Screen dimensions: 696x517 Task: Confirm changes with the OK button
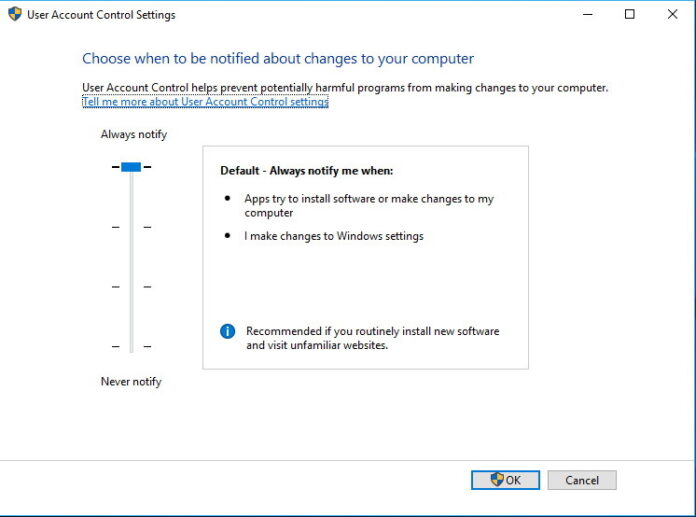(x=505, y=480)
